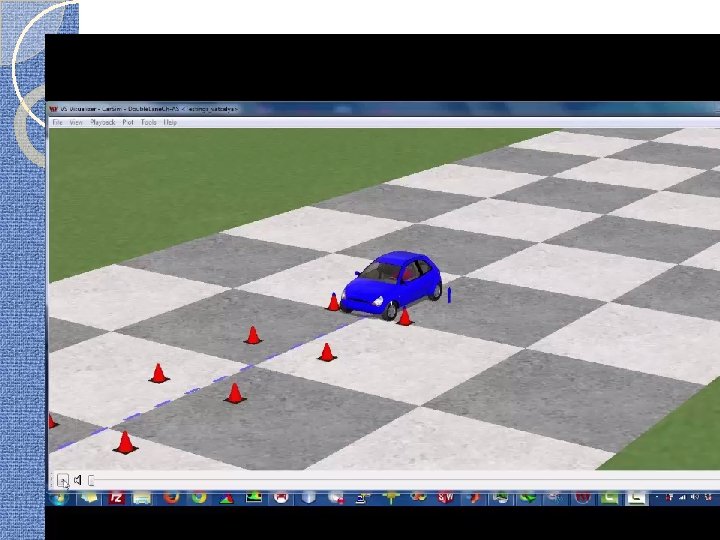The width and height of the screenshot is (720, 540).
Task: Open the Playback menu
Action: [x=102, y=122]
